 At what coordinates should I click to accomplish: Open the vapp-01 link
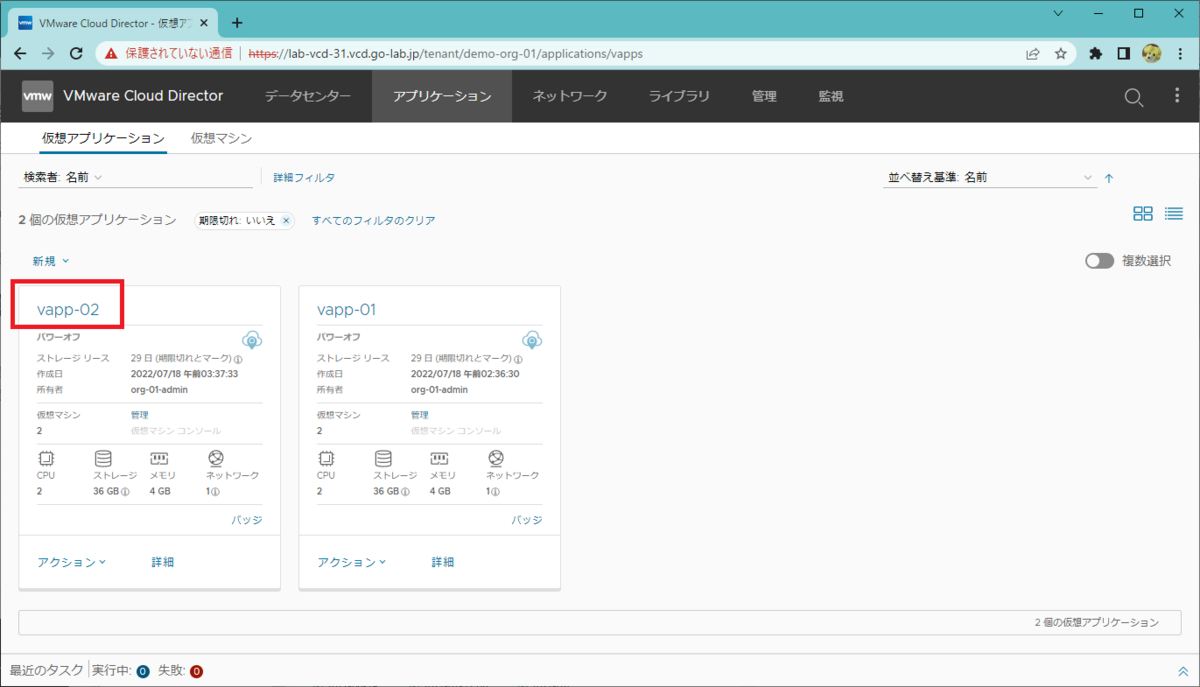point(346,309)
